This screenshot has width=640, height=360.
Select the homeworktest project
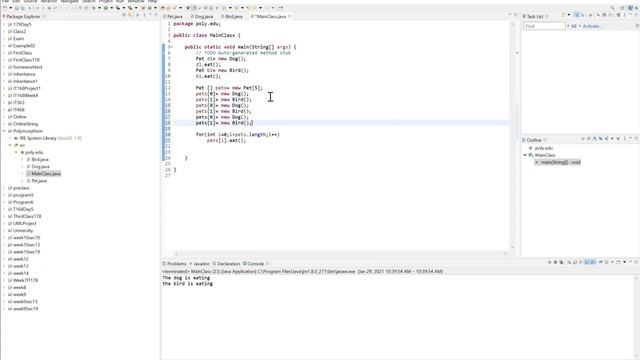pyautogui.click(x=27, y=67)
